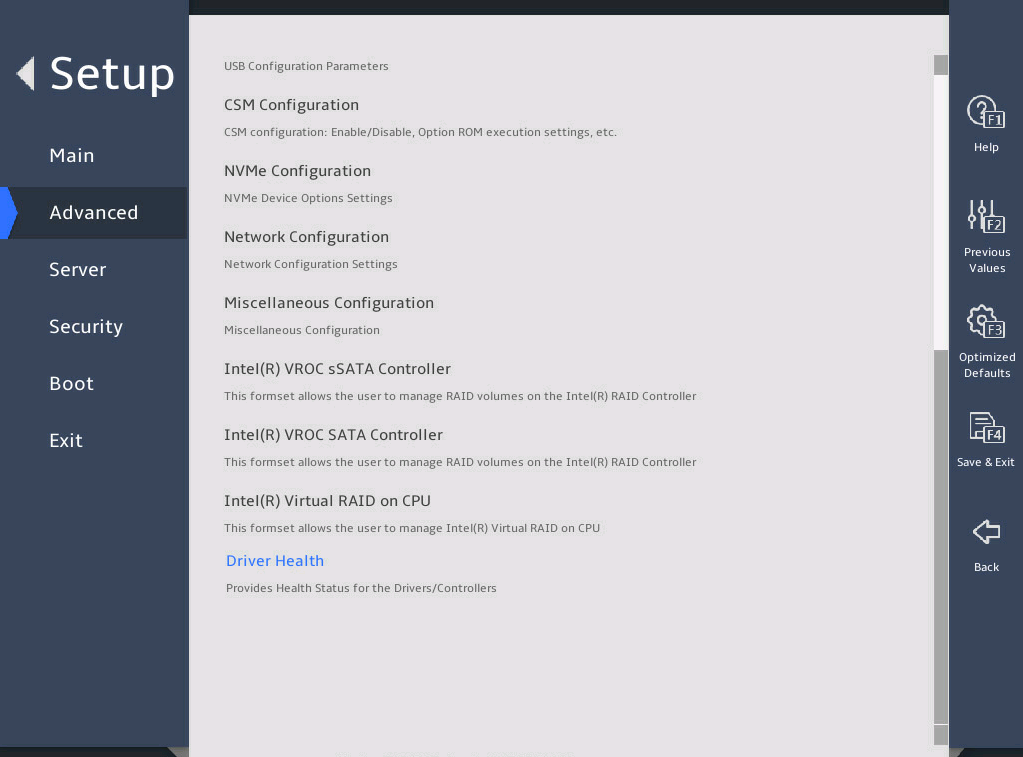Click the 'Save & Exit' label

pyautogui.click(x=985, y=462)
